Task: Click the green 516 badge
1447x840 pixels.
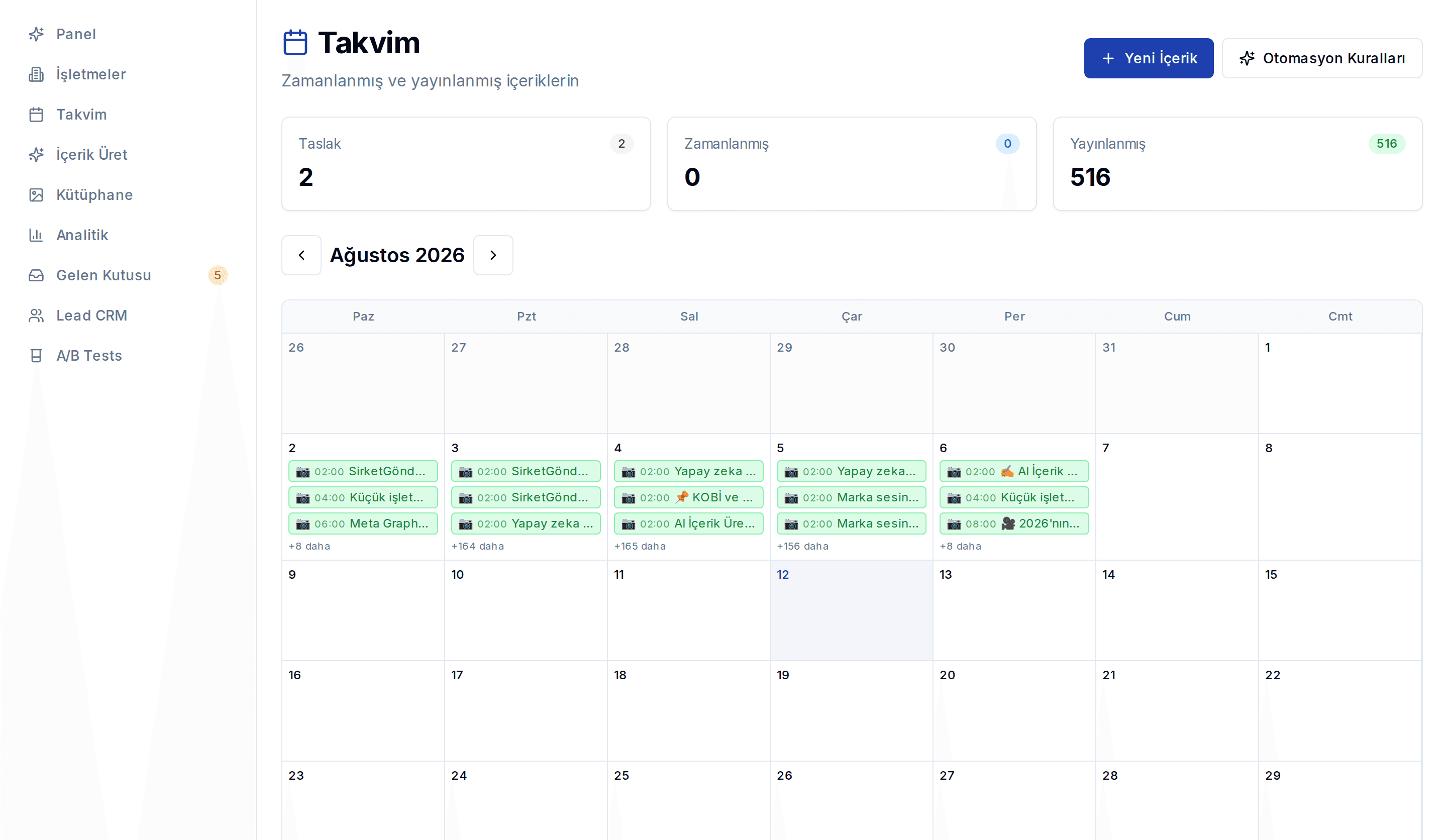Action: click(x=1387, y=144)
